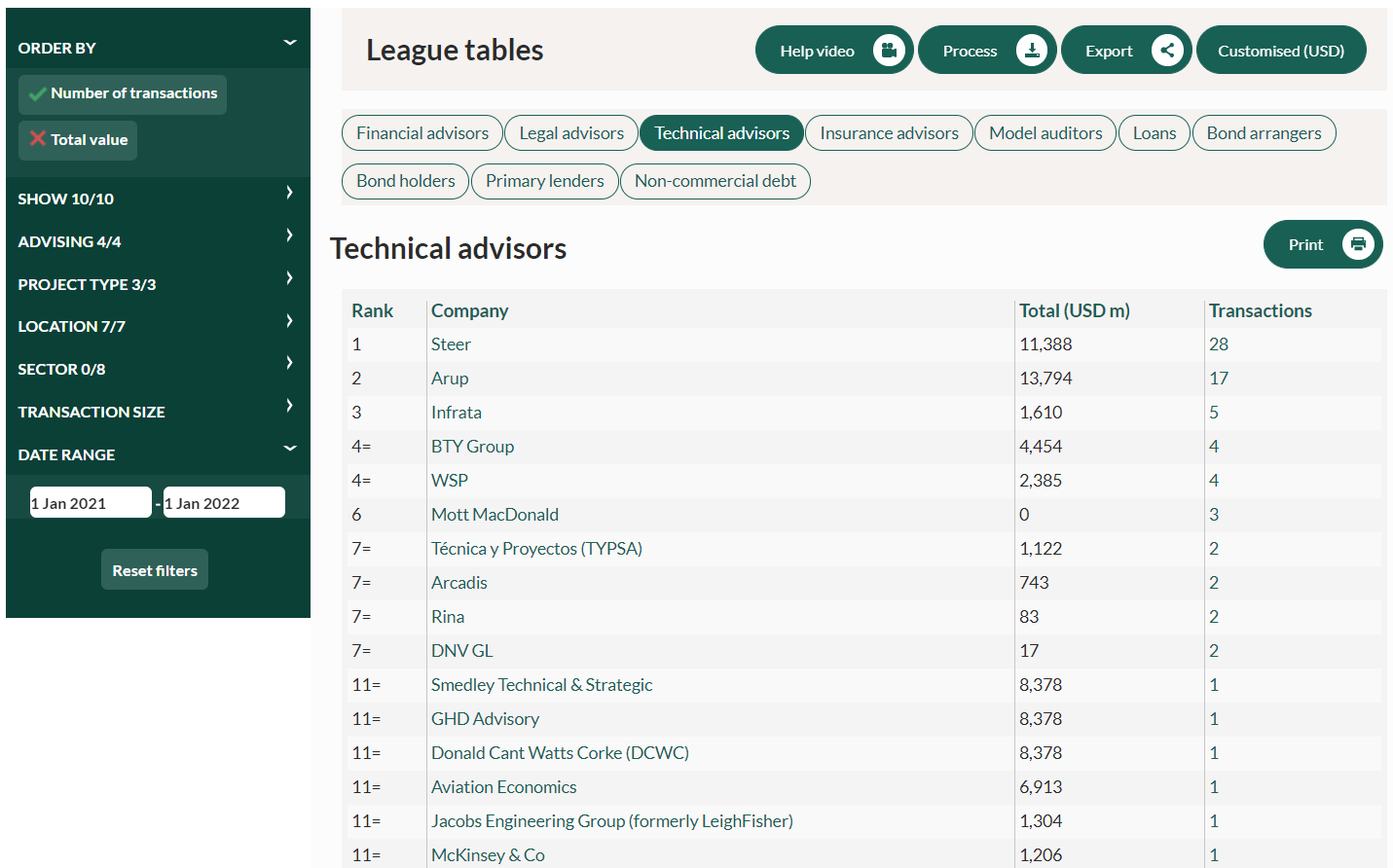Open the Aviation Economics link
This screenshot has height=868, width=1393.
pos(503,787)
